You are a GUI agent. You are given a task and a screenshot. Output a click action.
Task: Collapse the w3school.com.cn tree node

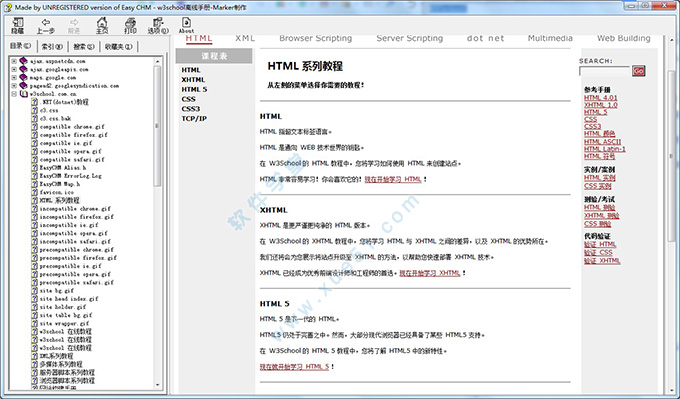pos(14,94)
